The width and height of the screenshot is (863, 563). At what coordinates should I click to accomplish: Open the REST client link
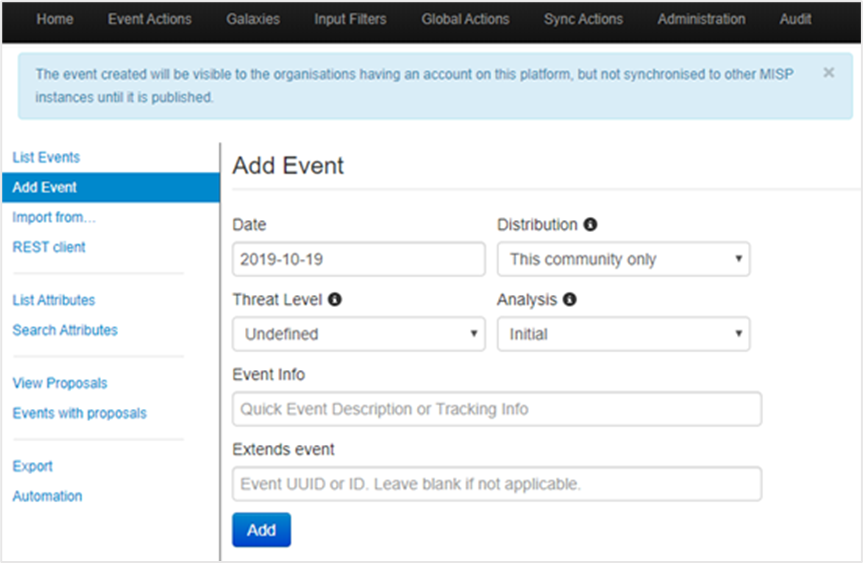[49, 247]
